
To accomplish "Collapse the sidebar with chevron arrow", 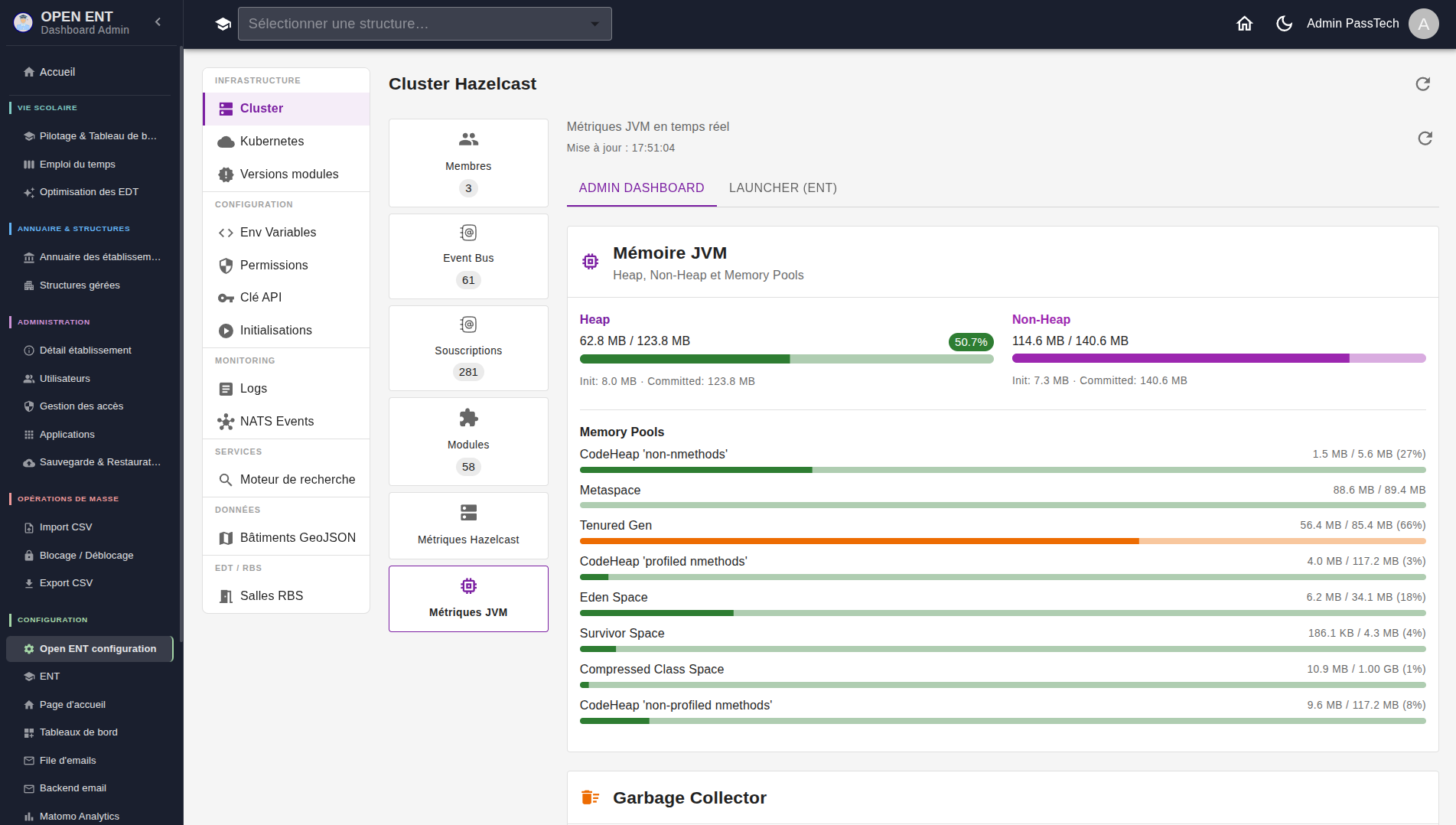I will tap(158, 22).
